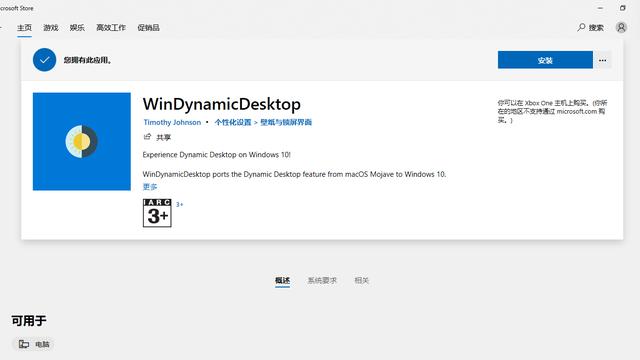The width and height of the screenshot is (640, 360).
Task: Go to the 促销品 deals tab
Action: tap(148, 28)
